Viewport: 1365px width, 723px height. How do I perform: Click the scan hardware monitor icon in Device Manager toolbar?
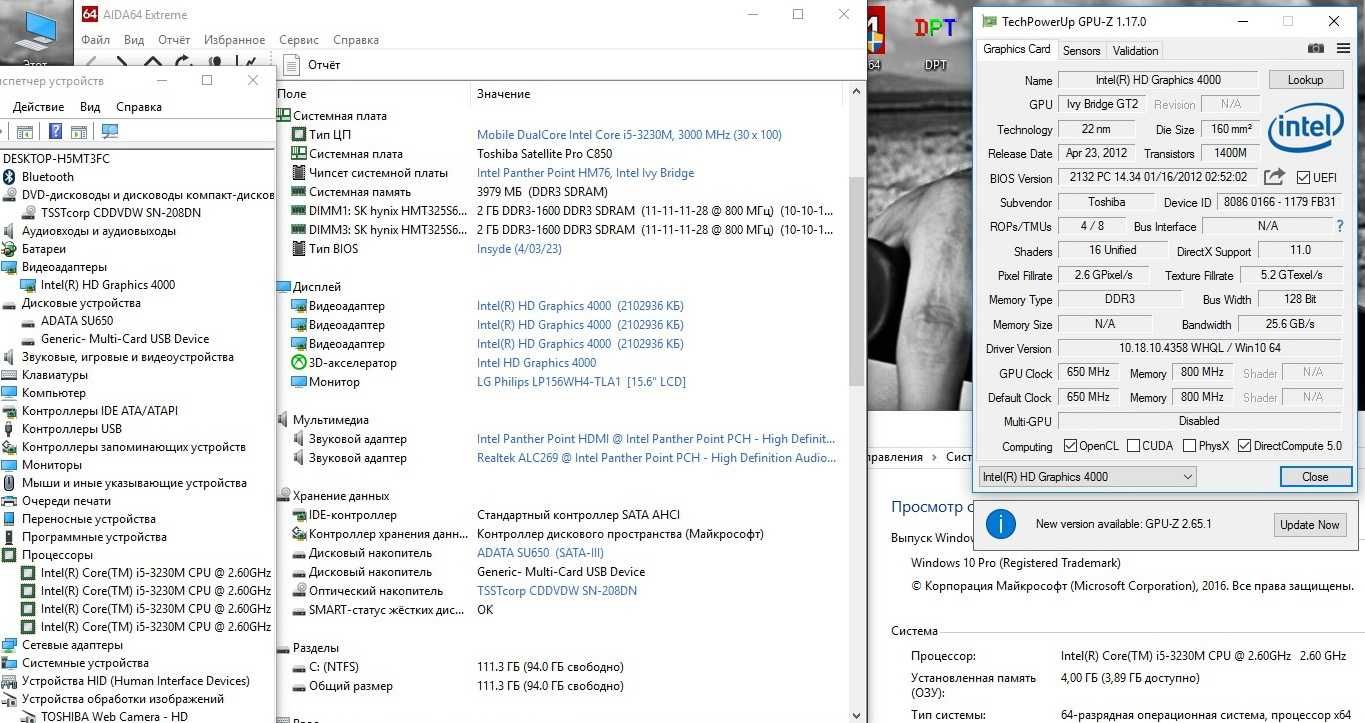click(x=110, y=131)
